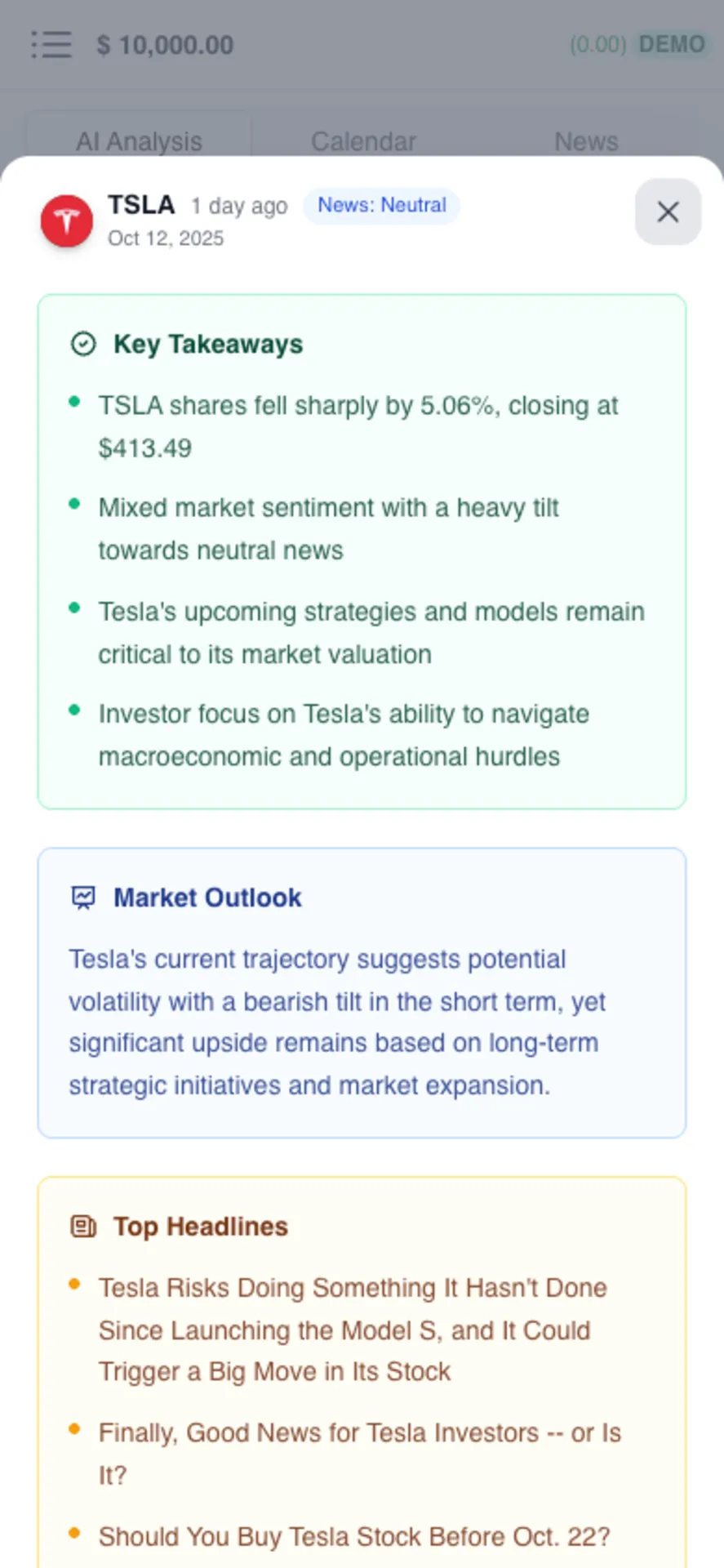The height and width of the screenshot is (1568, 724).
Task: Click the (0.00) profit loss value
Action: [597, 44]
